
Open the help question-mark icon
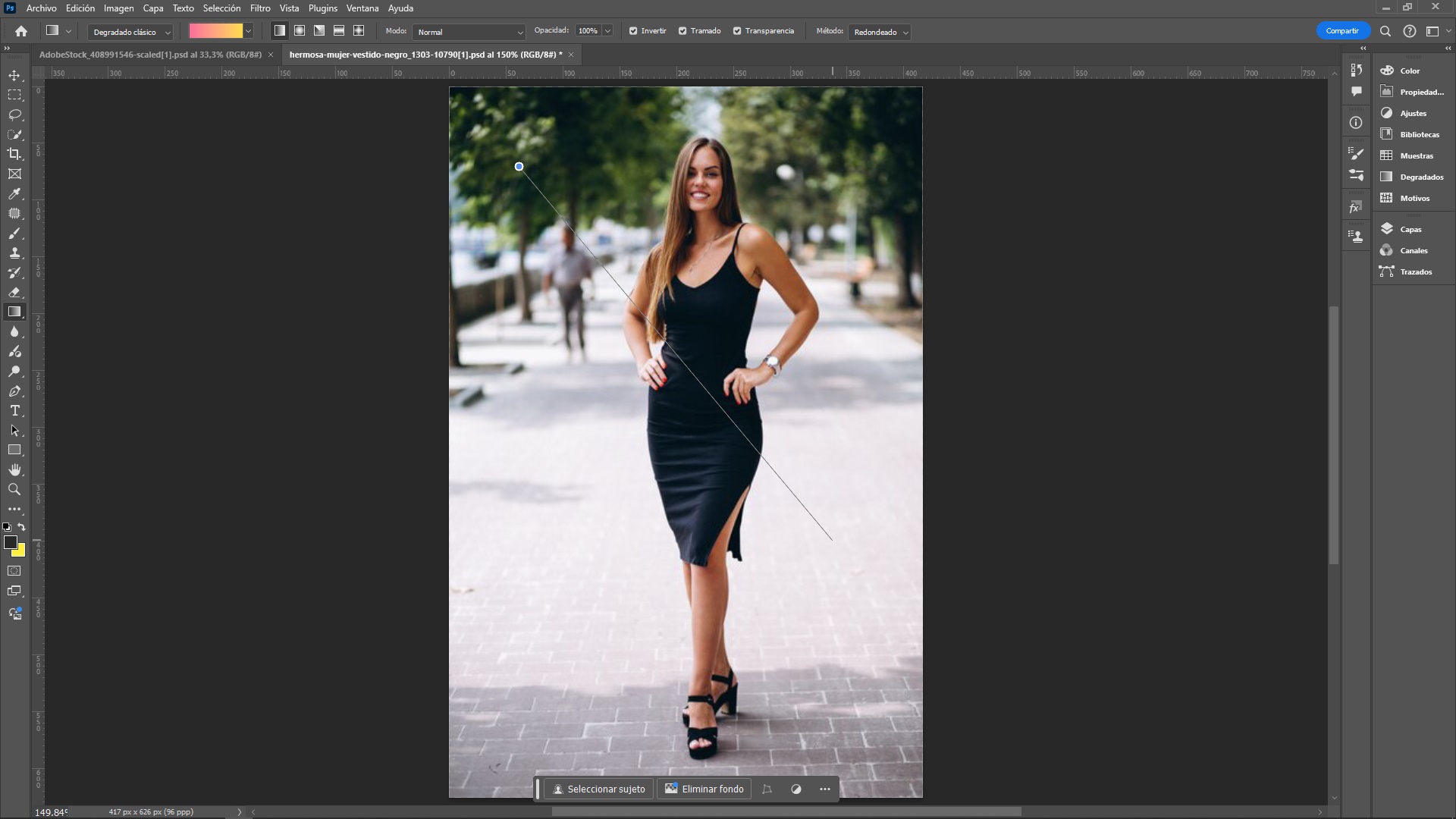(x=1410, y=31)
